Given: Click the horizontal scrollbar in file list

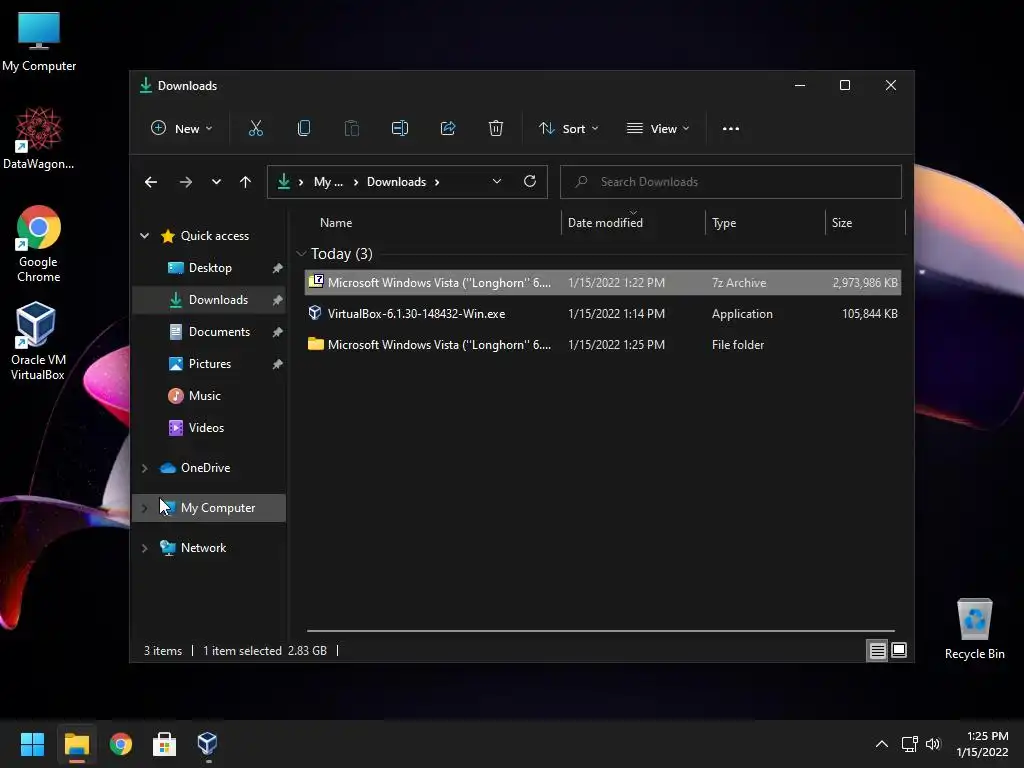Looking at the screenshot, I should 601,631.
